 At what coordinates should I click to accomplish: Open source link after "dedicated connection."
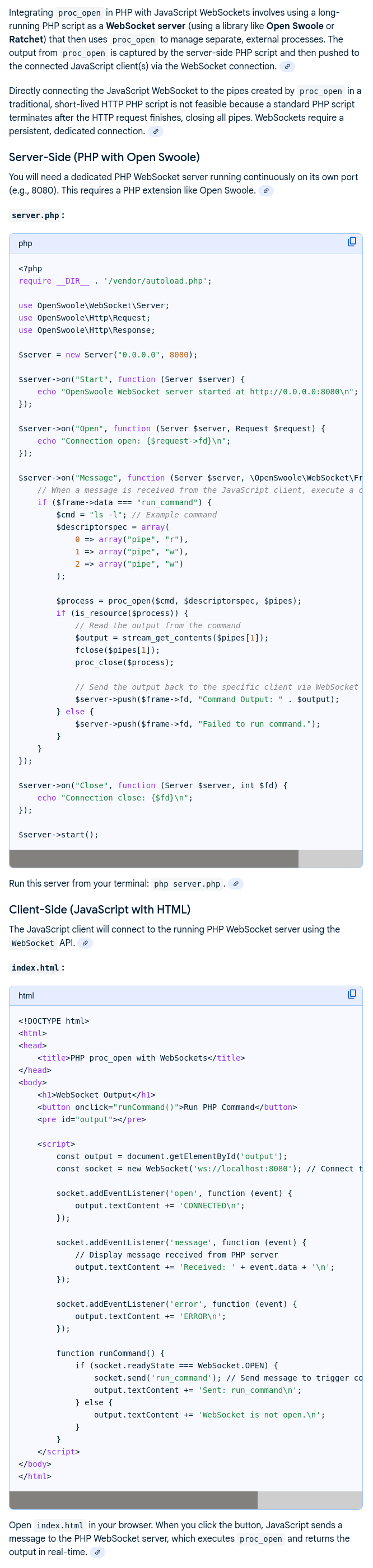[x=156, y=131]
